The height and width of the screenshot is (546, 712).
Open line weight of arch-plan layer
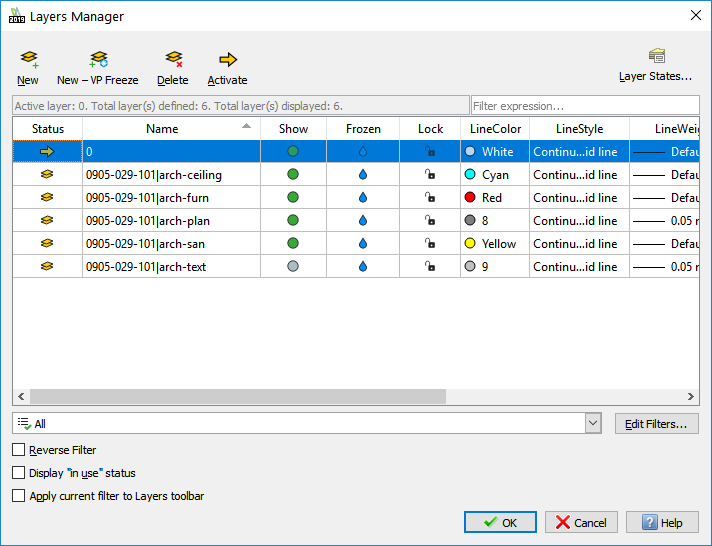coord(664,221)
